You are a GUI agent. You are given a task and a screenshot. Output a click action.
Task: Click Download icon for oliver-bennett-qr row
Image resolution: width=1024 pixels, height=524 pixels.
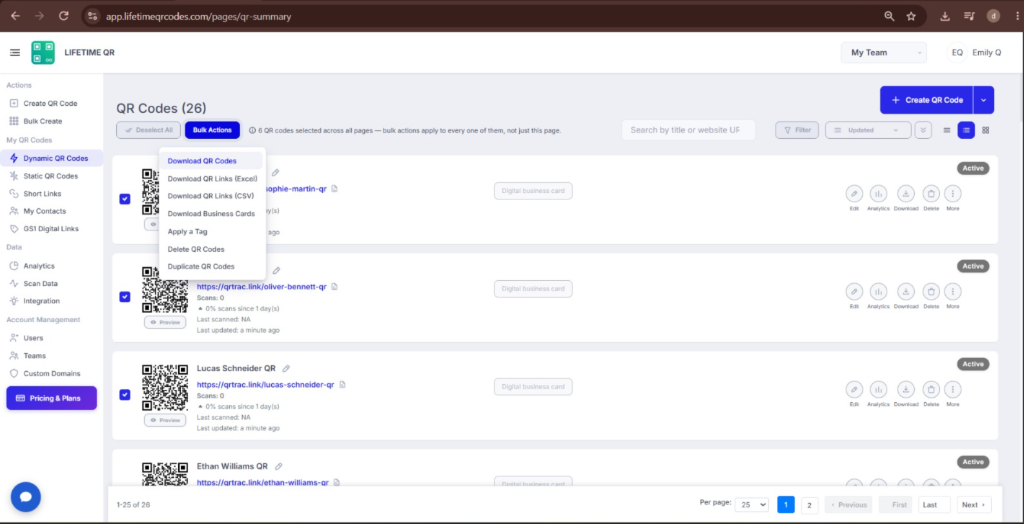pyautogui.click(x=906, y=291)
